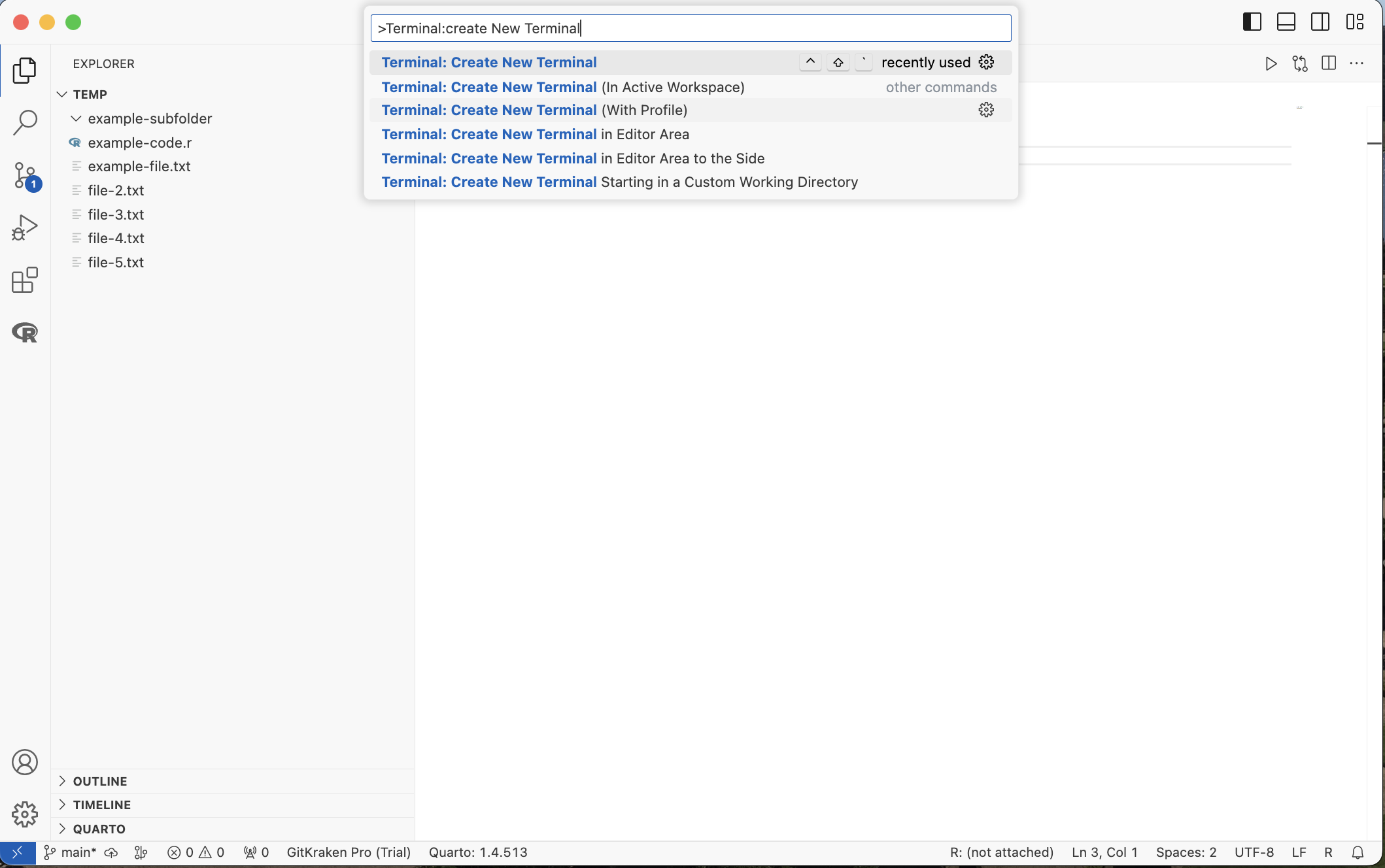Click the command palette input field

pos(690,28)
